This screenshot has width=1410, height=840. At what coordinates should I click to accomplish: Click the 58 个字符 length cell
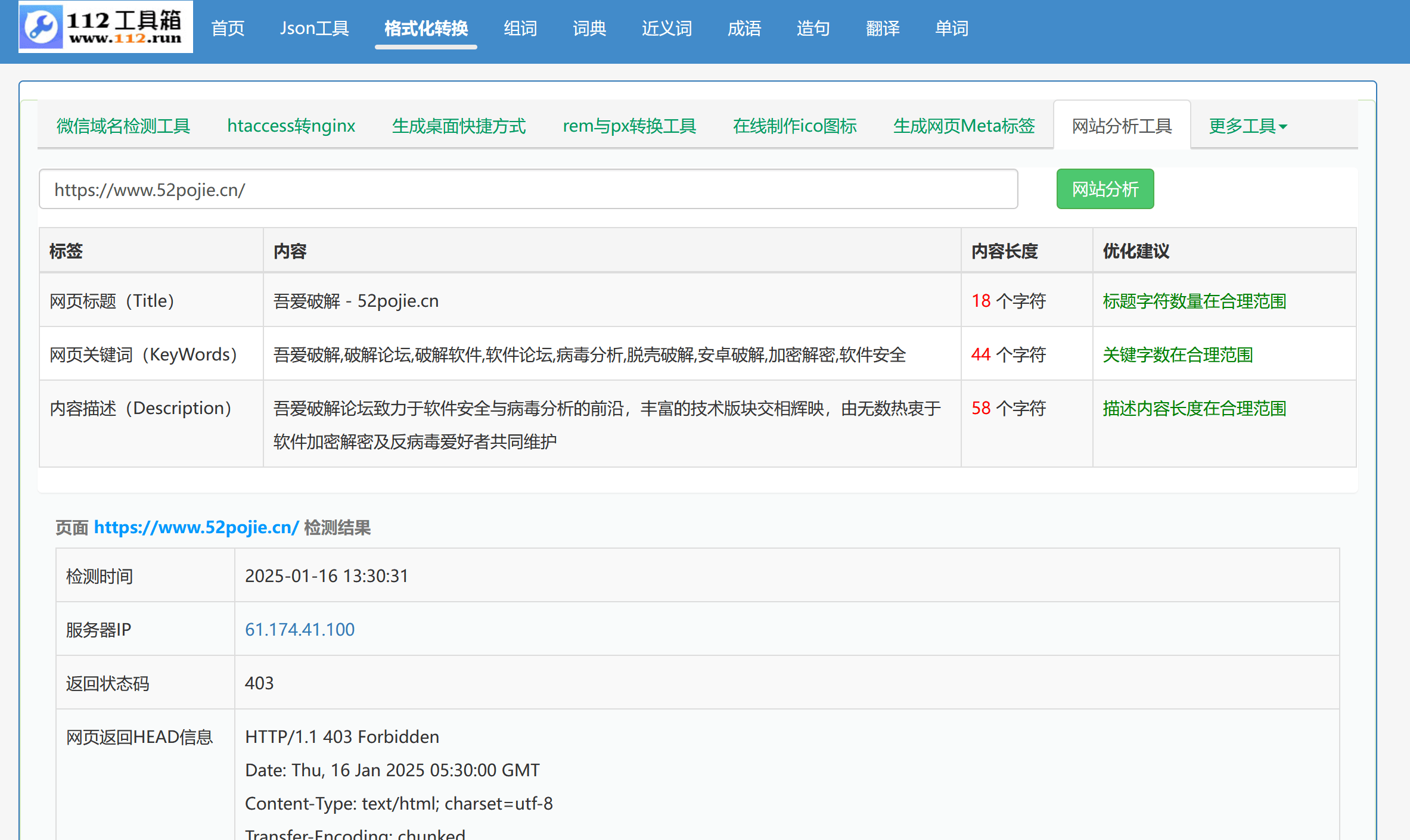1008,408
